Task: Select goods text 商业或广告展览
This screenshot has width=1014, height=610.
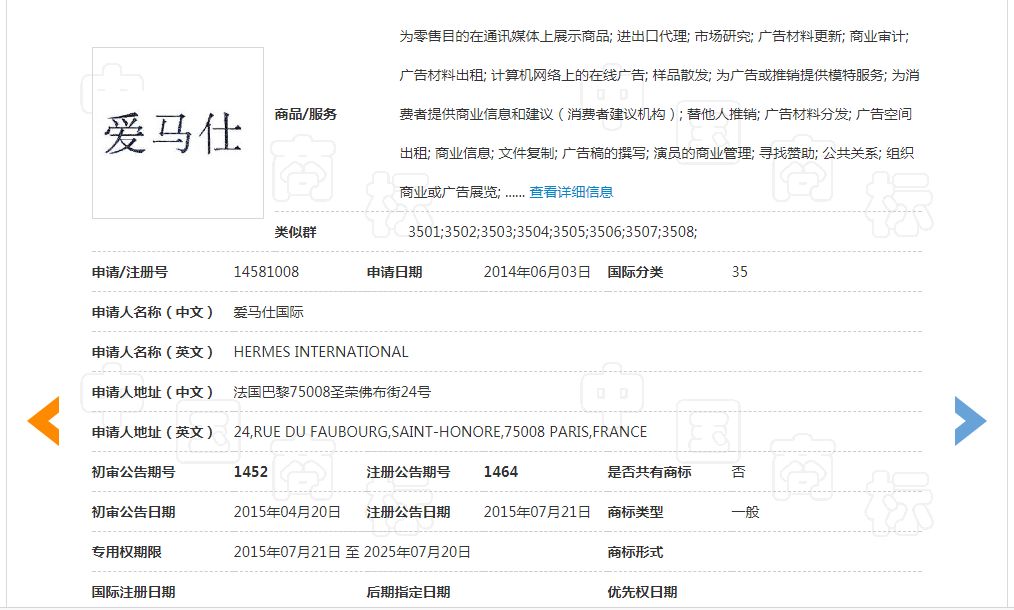Action: tap(449, 192)
